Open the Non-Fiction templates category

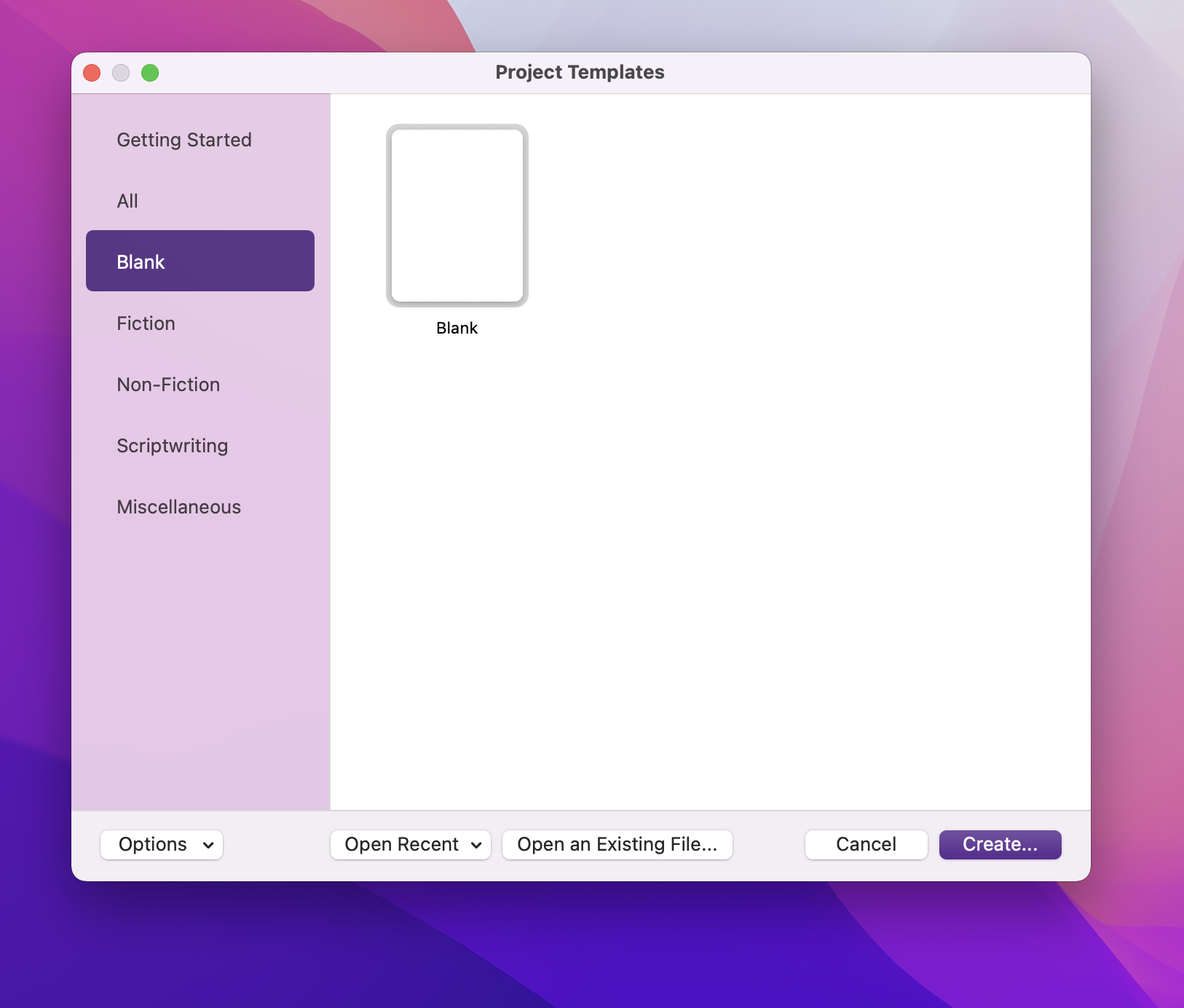[x=200, y=385]
